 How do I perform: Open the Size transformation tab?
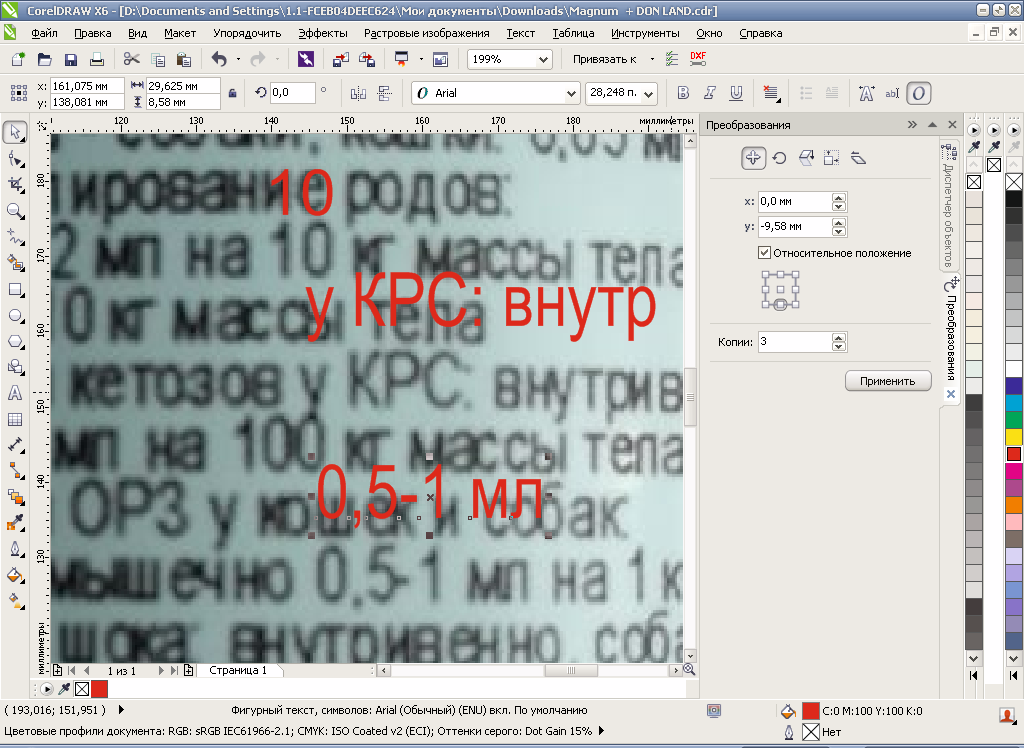pyautogui.click(x=831, y=158)
